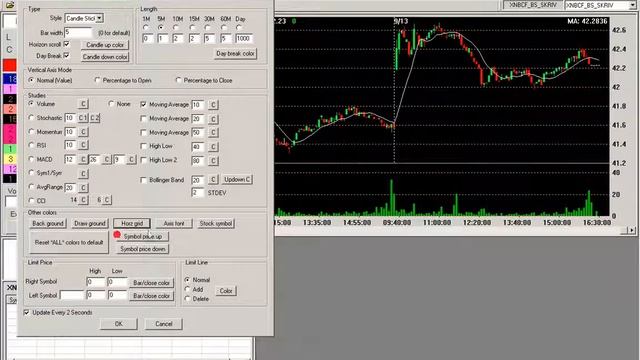Click the Limit Line Color button
Screen dimensions: 640x360
(226, 291)
